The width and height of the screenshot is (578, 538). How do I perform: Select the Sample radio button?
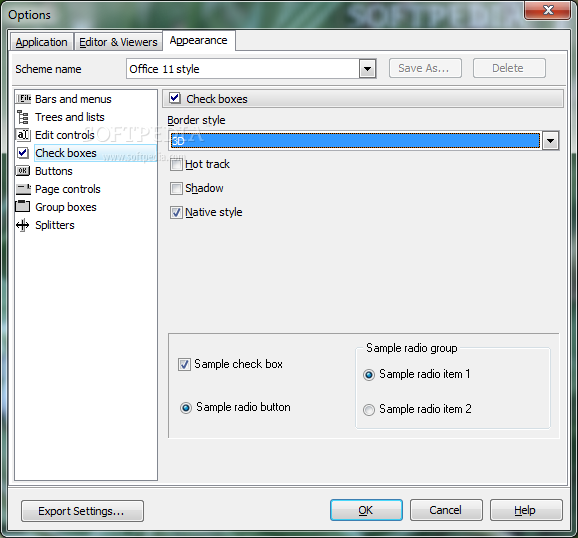[x=186, y=408]
